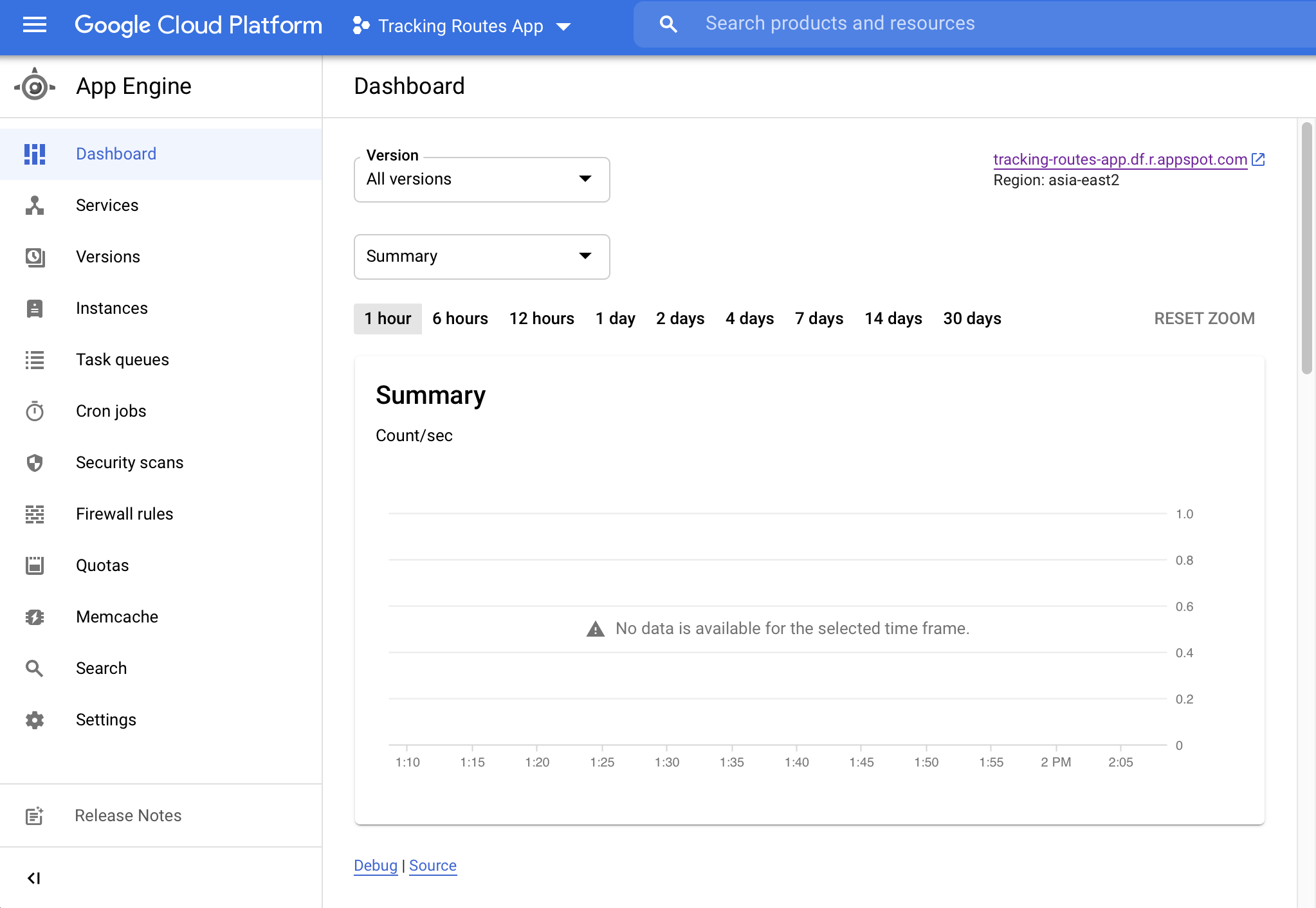Image resolution: width=1316 pixels, height=908 pixels.
Task: Expand the Version All versions dropdown
Action: [482, 179]
